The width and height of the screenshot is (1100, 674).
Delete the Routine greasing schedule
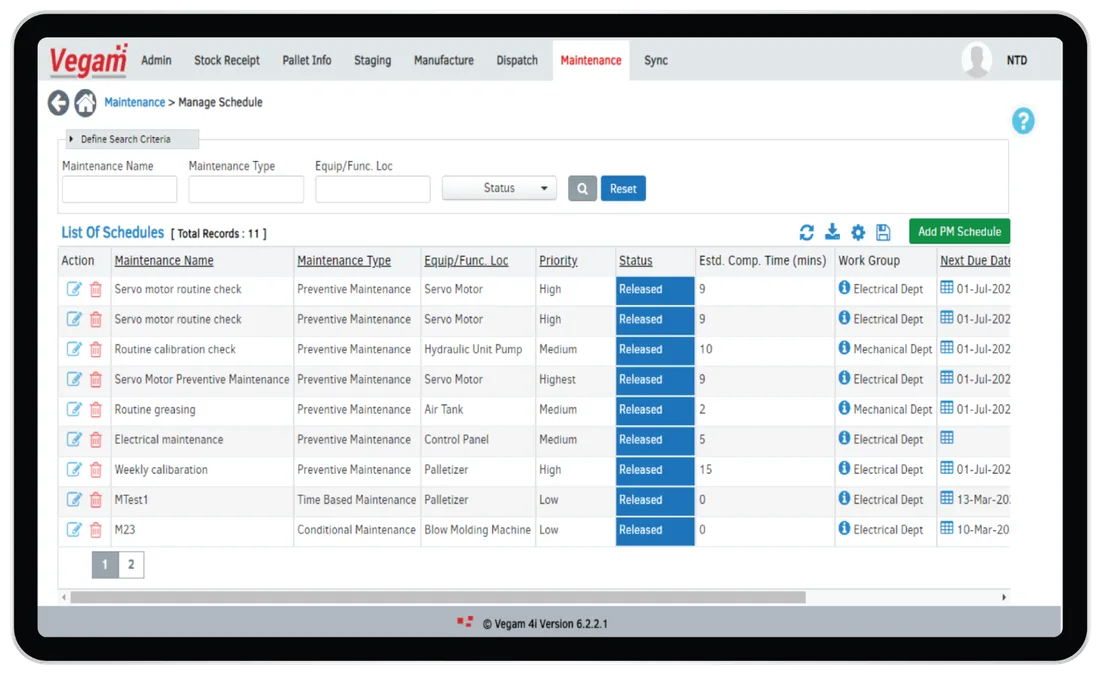coord(96,410)
